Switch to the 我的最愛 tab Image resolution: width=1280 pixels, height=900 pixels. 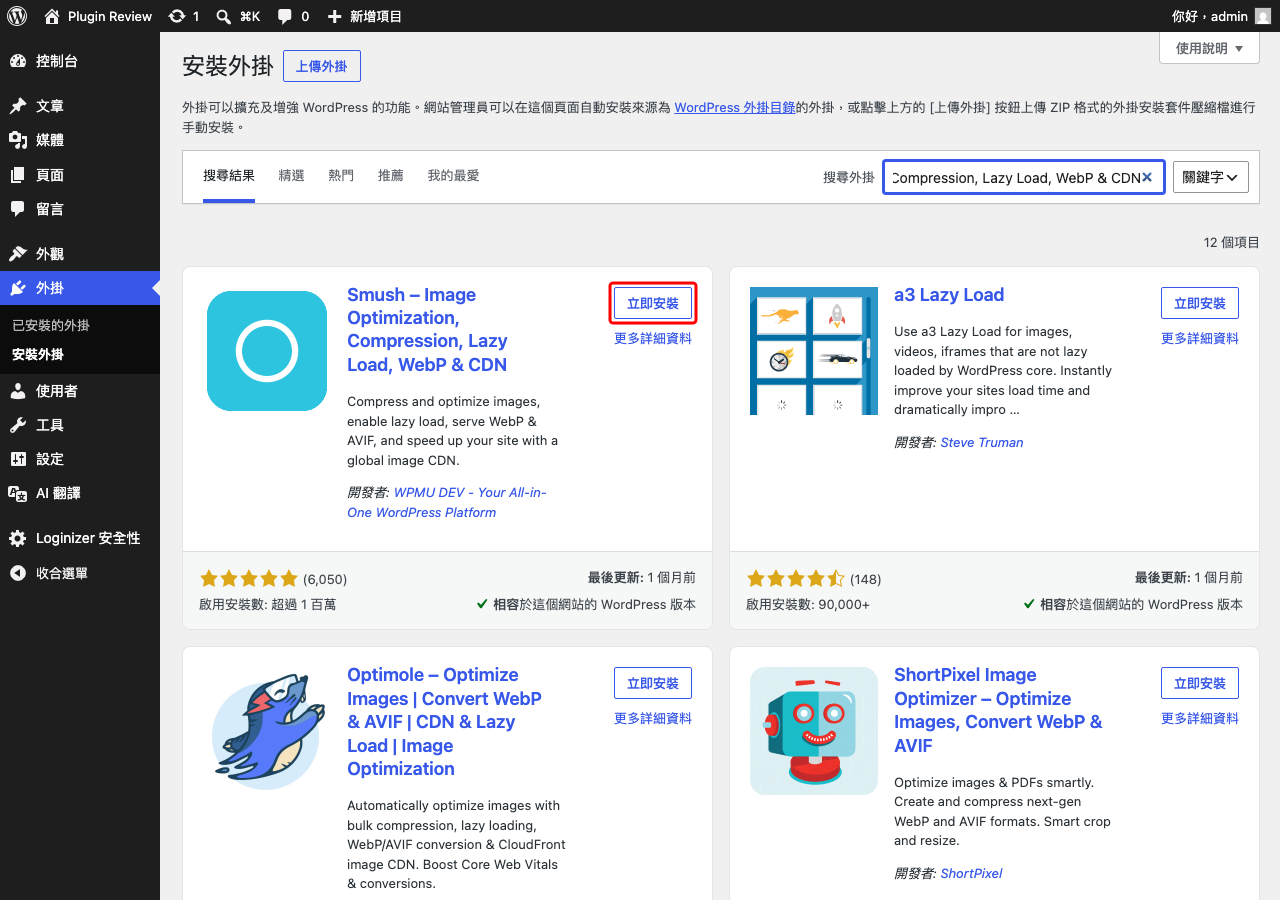[454, 176]
